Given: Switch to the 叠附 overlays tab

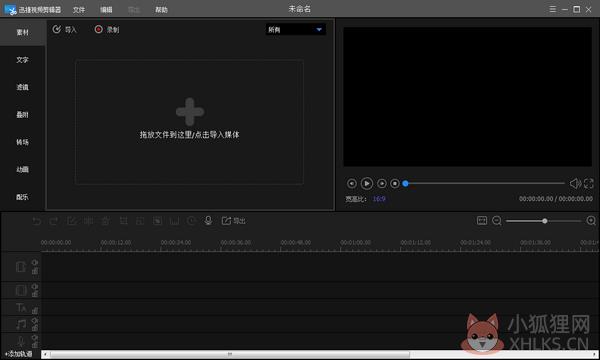Looking at the screenshot, I should click(x=23, y=115).
